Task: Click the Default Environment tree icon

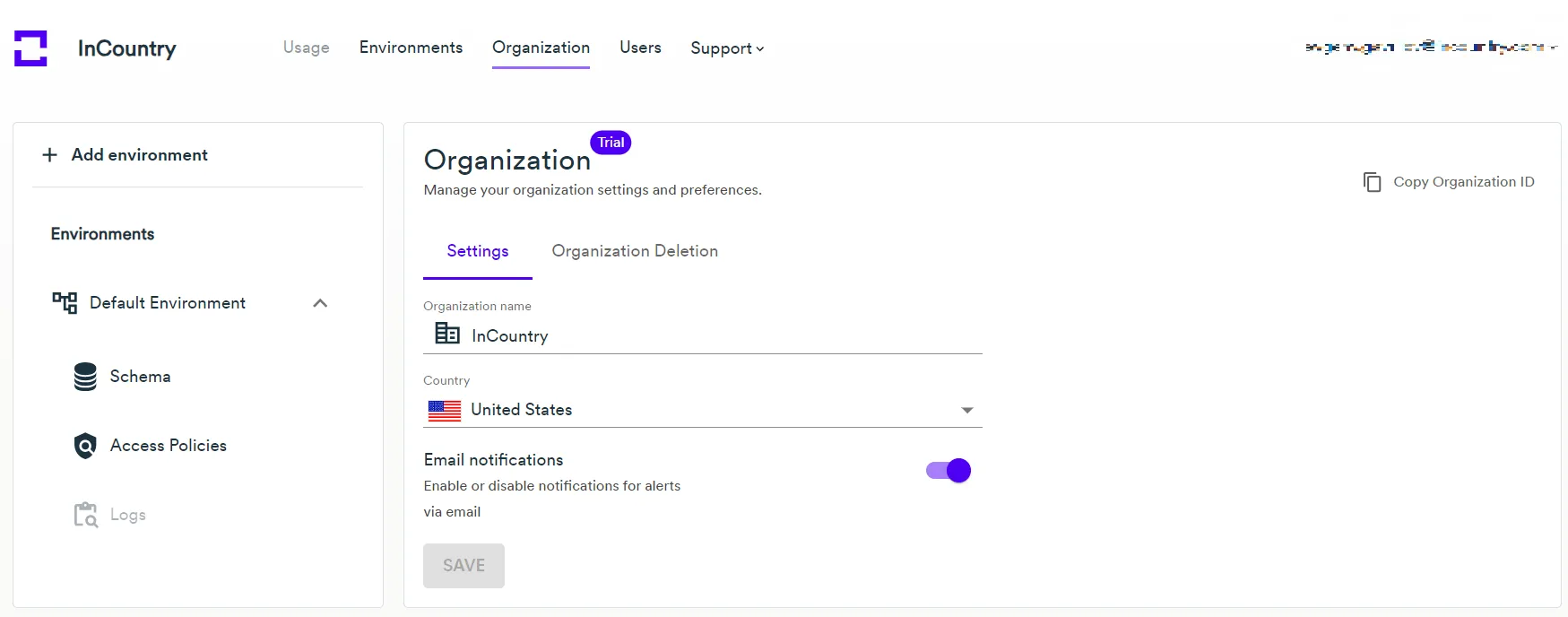Action: click(x=65, y=303)
